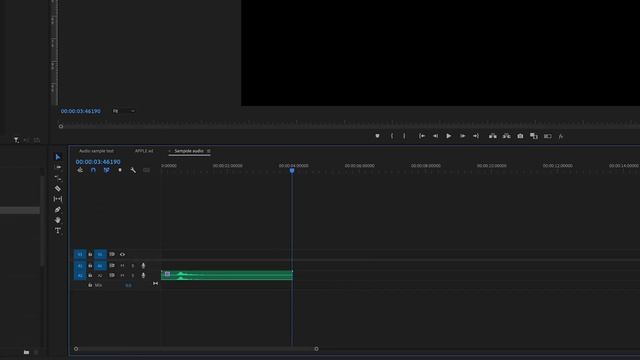Screen dimensions: 640x360
Task: Toggle Linked Selection in timeline
Action: [107, 170]
